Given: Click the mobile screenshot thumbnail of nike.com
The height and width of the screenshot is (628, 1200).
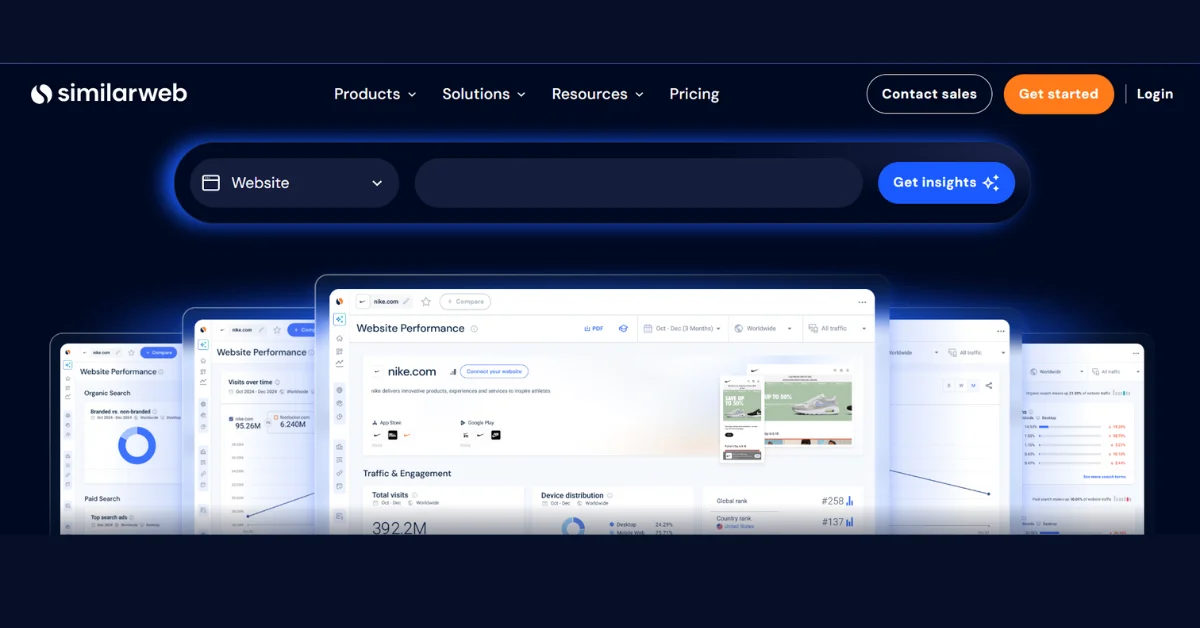Looking at the screenshot, I should [x=742, y=418].
